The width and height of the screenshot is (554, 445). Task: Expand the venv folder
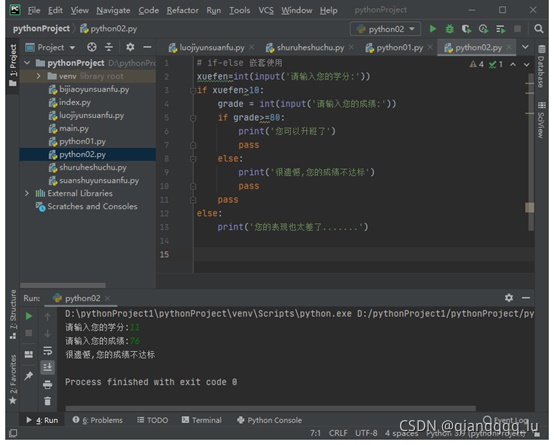click(x=39, y=76)
